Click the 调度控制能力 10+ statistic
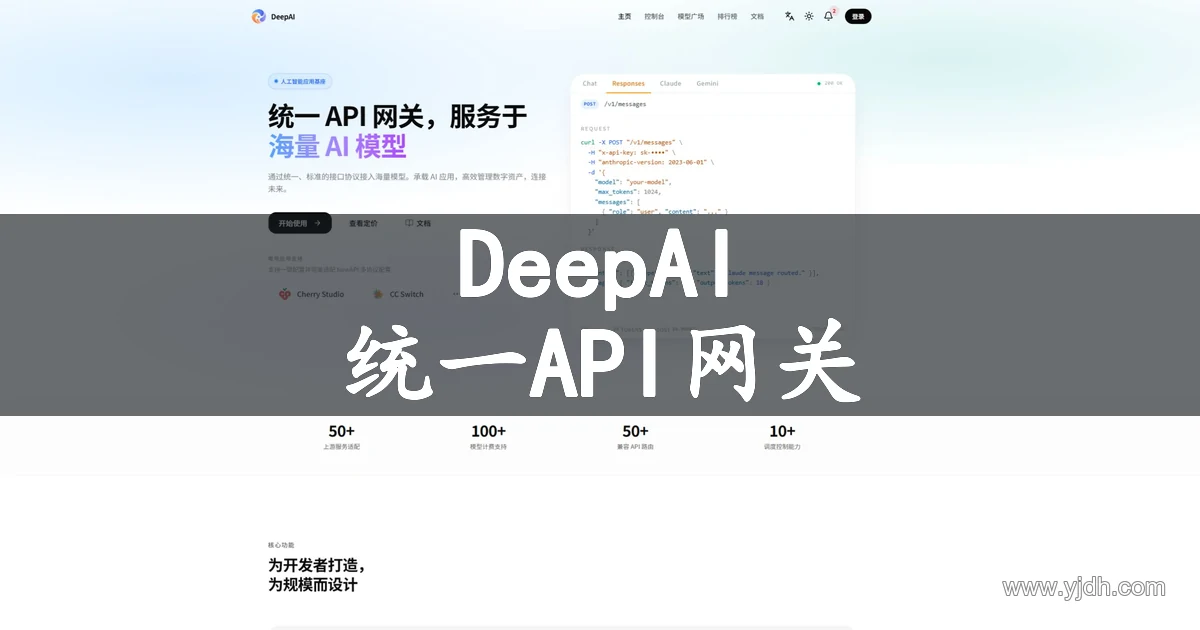 (x=782, y=437)
